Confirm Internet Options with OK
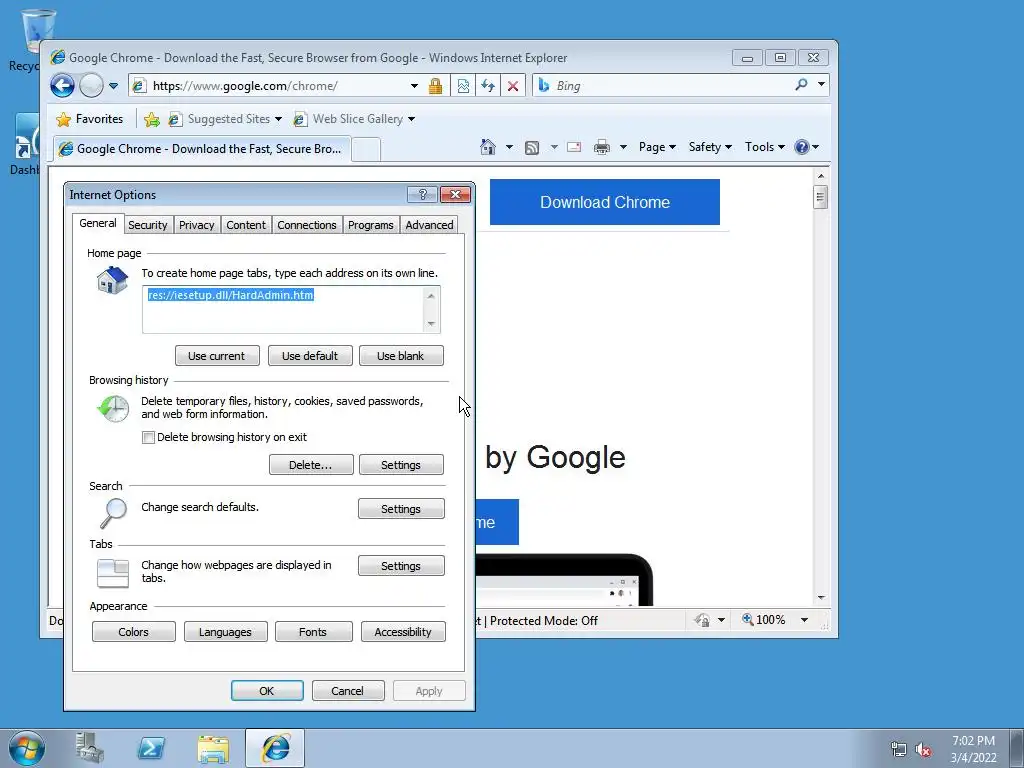This screenshot has width=1024, height=768. 267,691
